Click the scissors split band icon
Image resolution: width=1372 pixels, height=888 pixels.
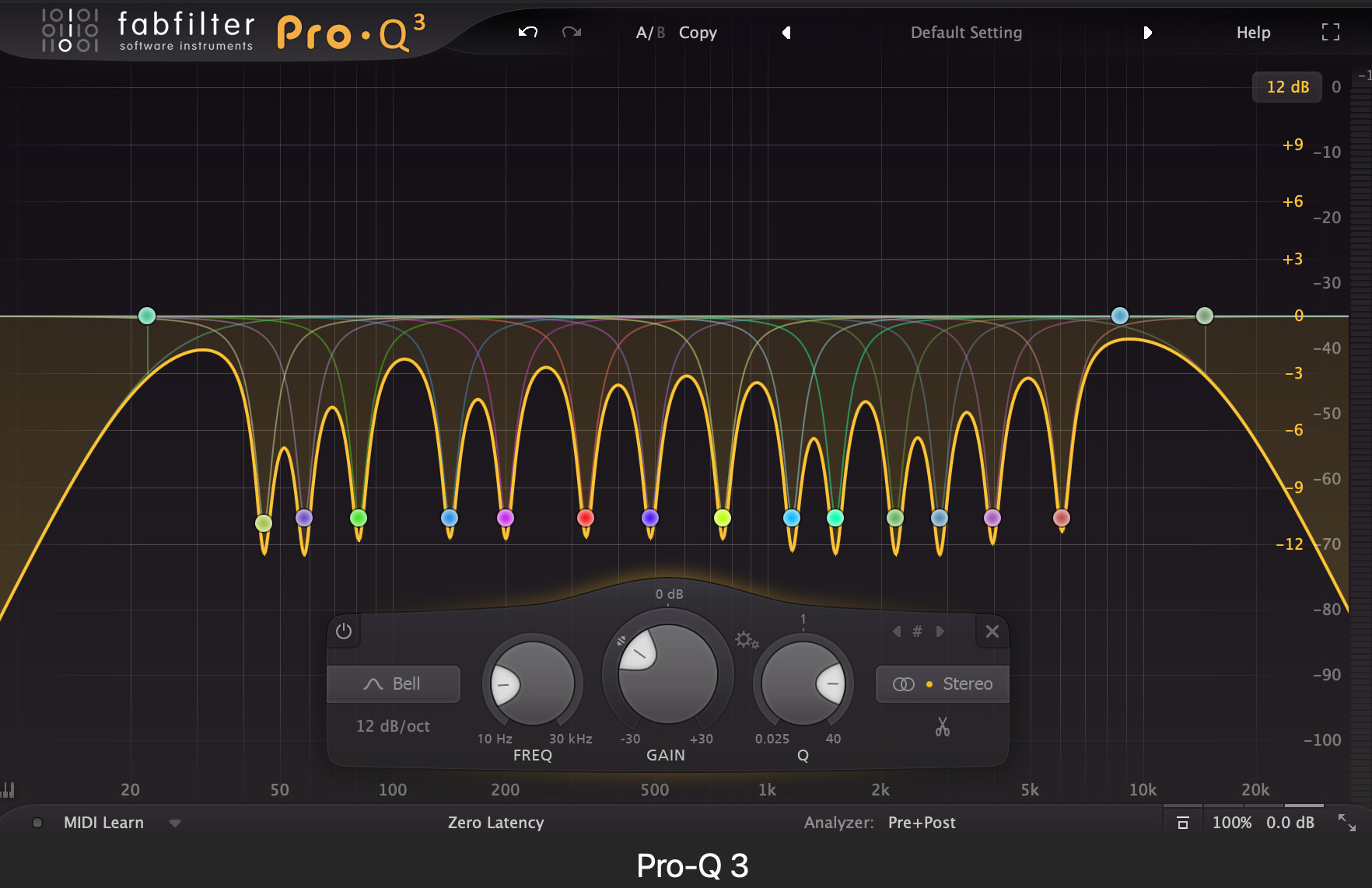tap(943, 727)
